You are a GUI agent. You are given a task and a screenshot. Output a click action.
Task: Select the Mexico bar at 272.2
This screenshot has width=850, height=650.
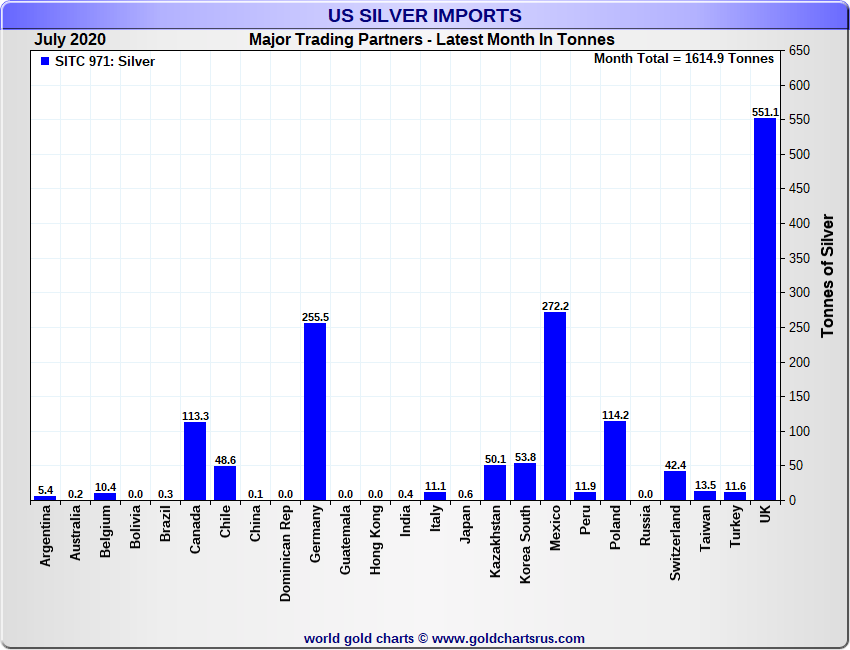(x=555, y=406)
